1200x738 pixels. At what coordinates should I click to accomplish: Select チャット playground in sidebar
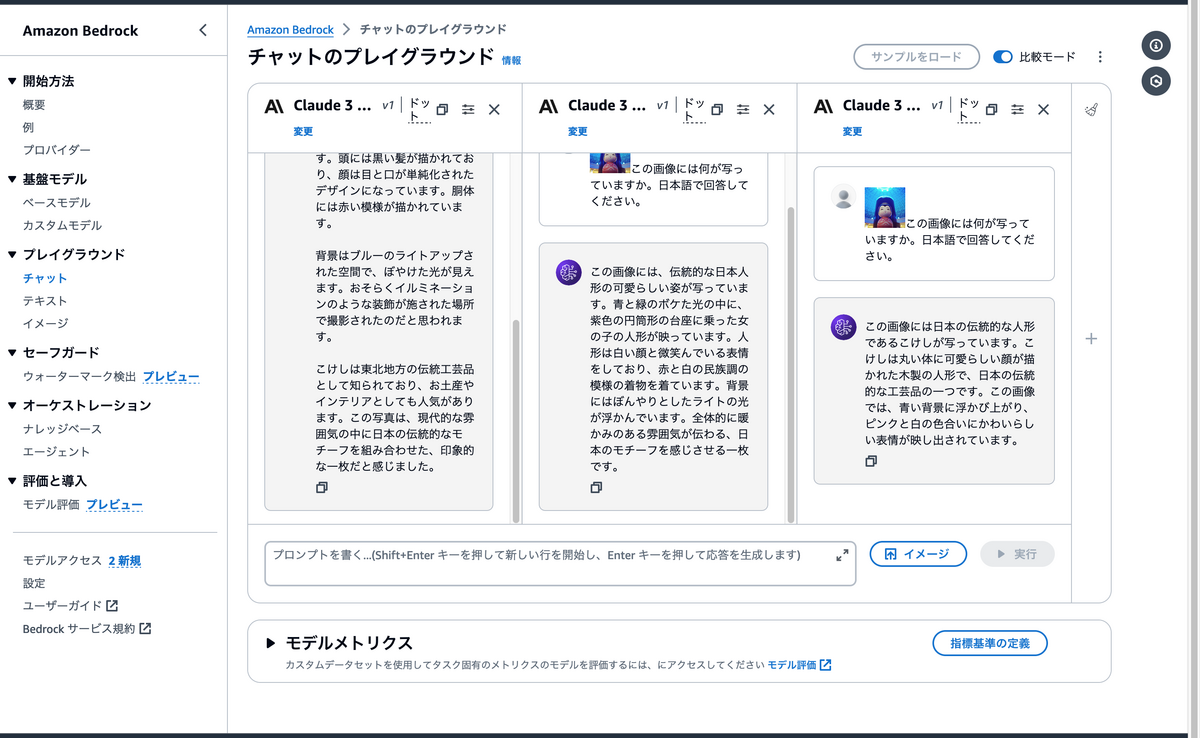(45, 278)
